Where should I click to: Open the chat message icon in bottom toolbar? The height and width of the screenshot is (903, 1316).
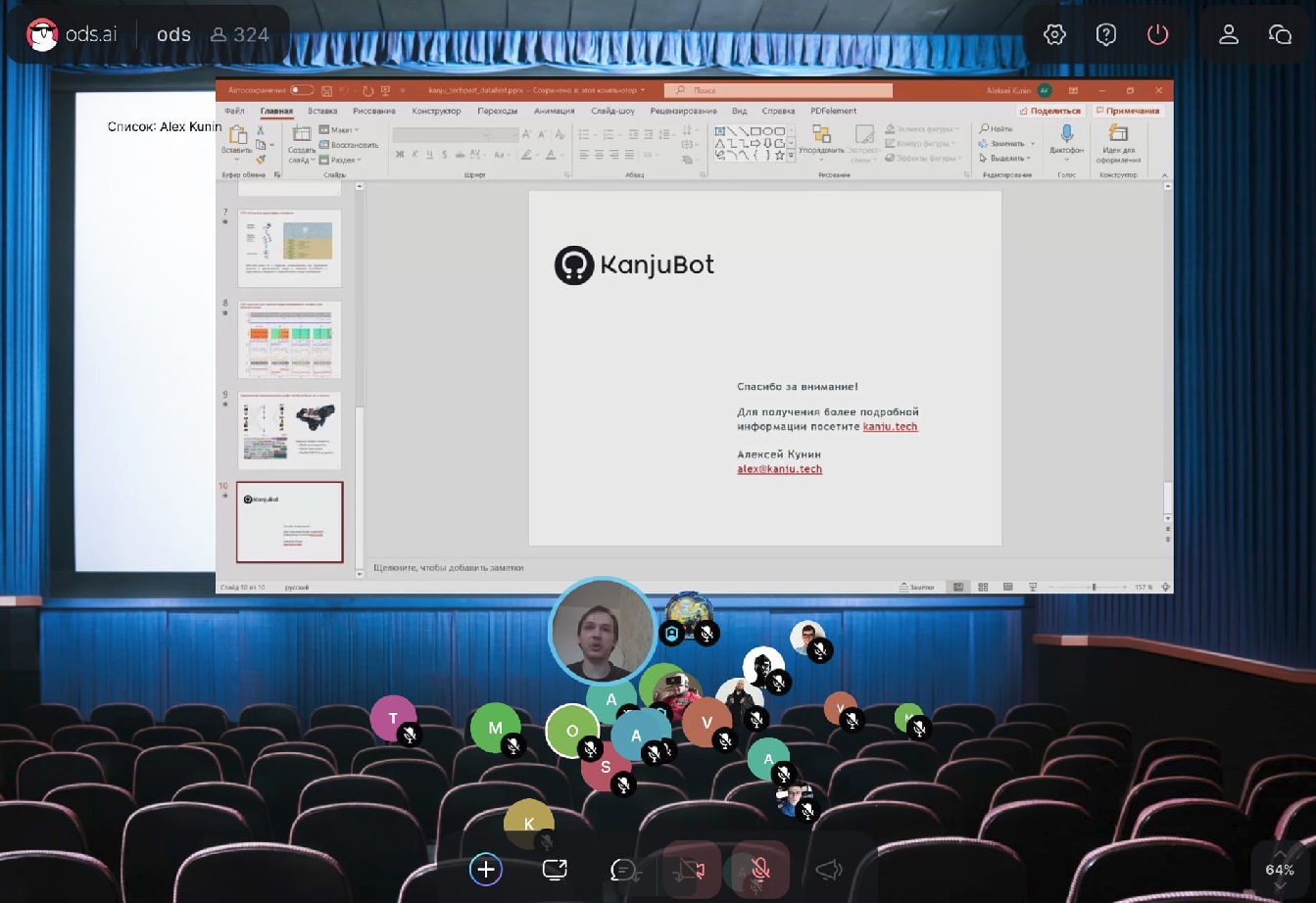click(624, 869)
